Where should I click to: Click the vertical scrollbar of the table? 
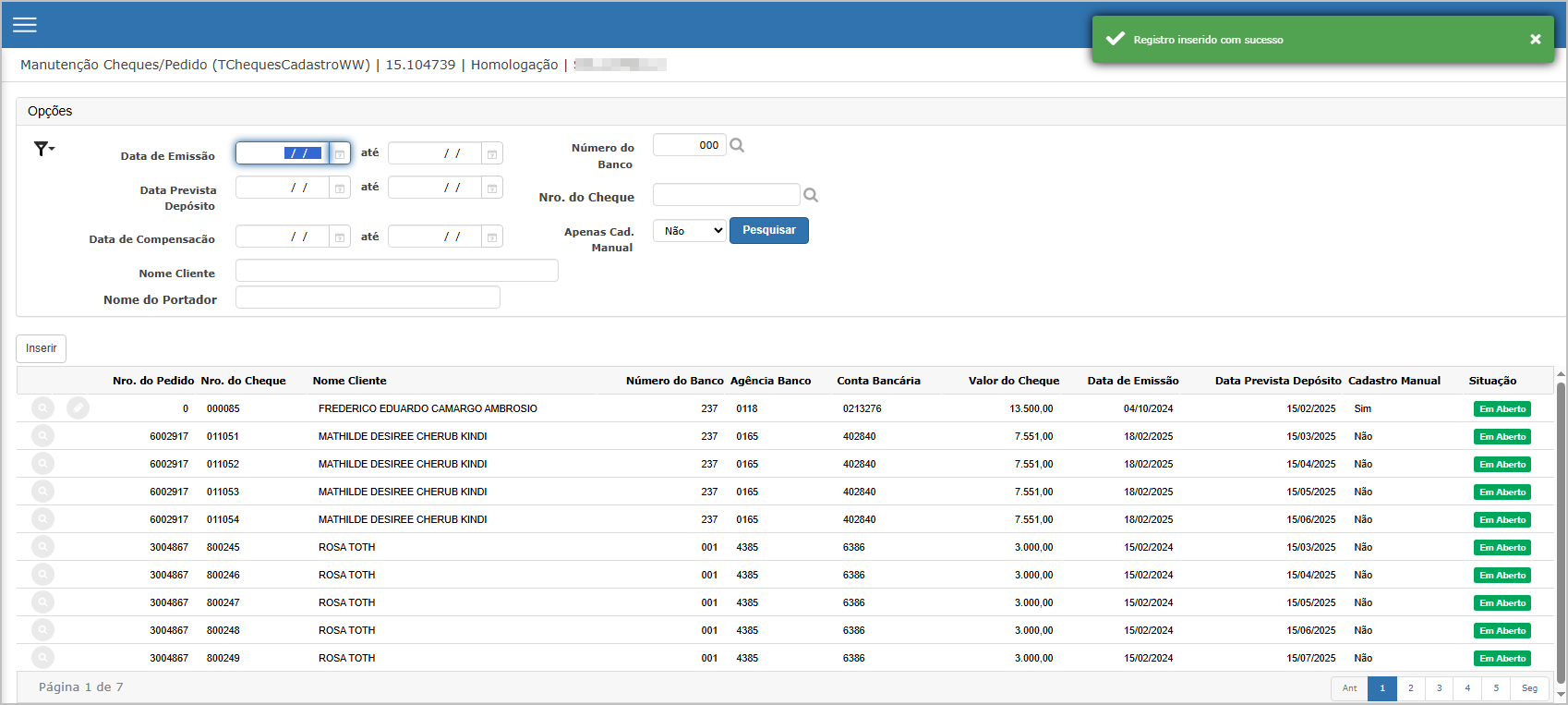tap(1561, 532)
